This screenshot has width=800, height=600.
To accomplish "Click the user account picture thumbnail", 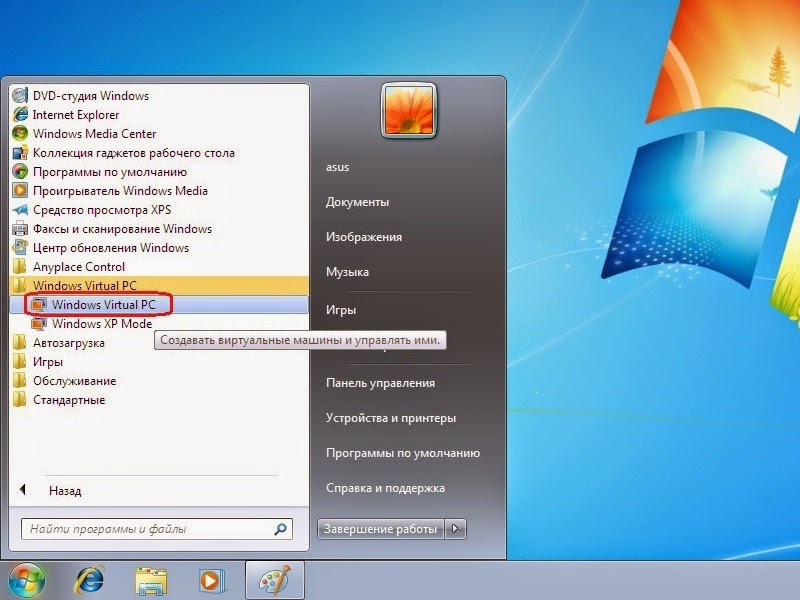I will coord(409,110).
